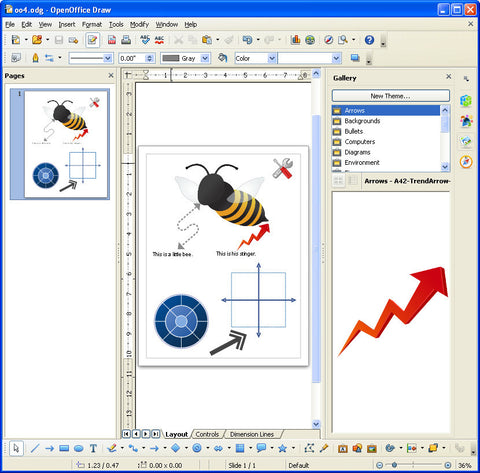Viewport: 480px width, 473px height.
Task: Open the Fontwork Gallery icon
Action: (x=343, y=449)
